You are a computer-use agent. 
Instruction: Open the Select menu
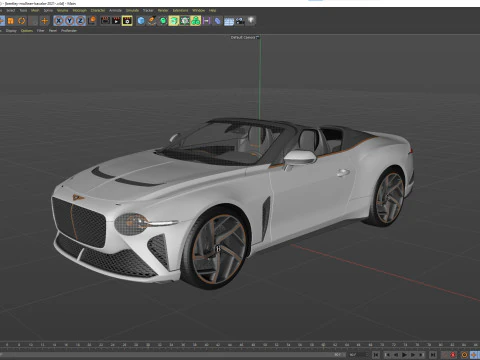11,10
